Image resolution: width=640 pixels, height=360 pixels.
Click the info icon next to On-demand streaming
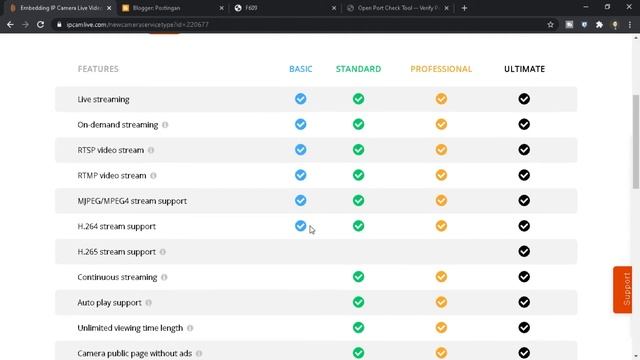(165, 125)
